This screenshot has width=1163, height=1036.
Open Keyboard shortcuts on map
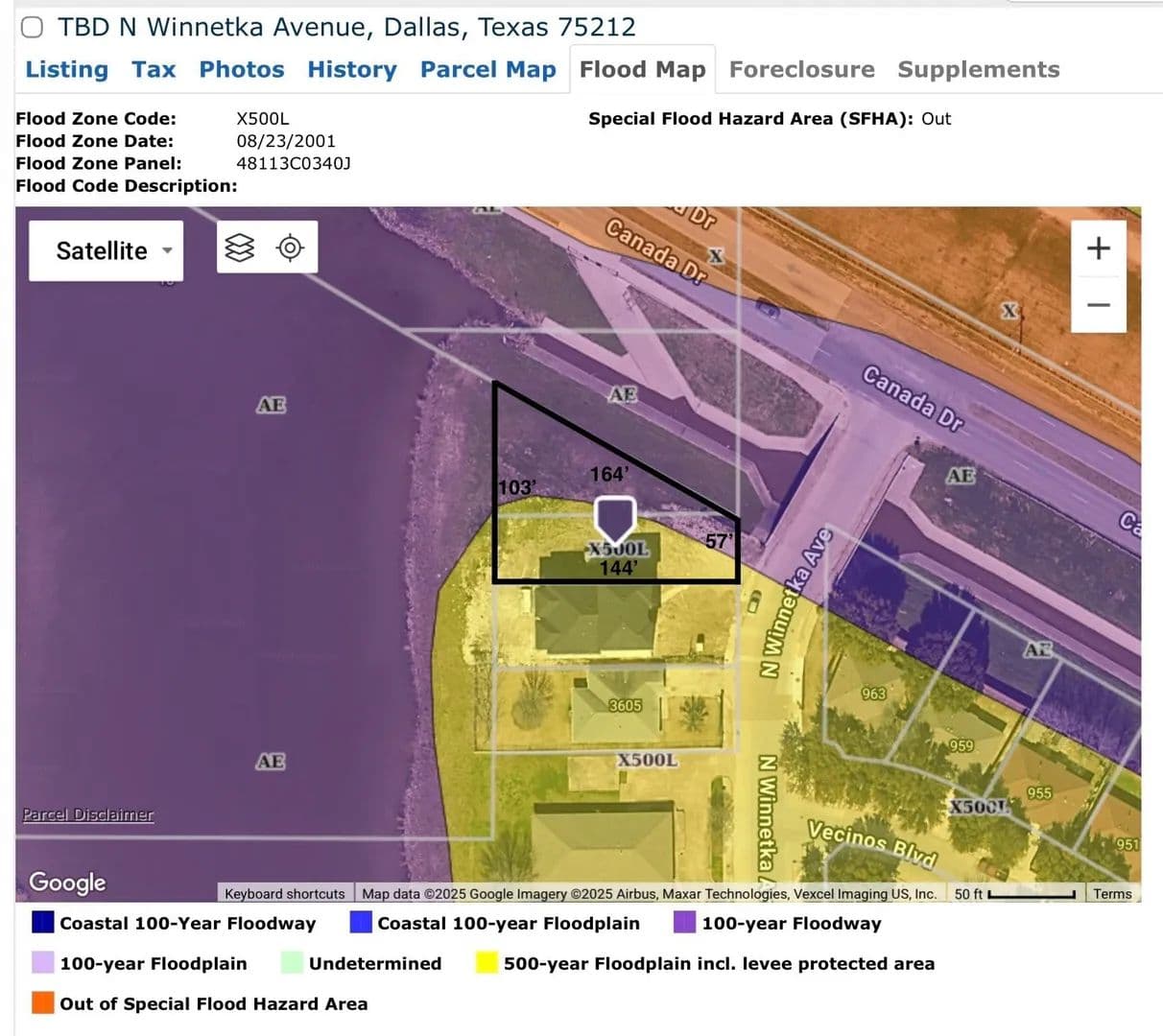tap(284, 893)
